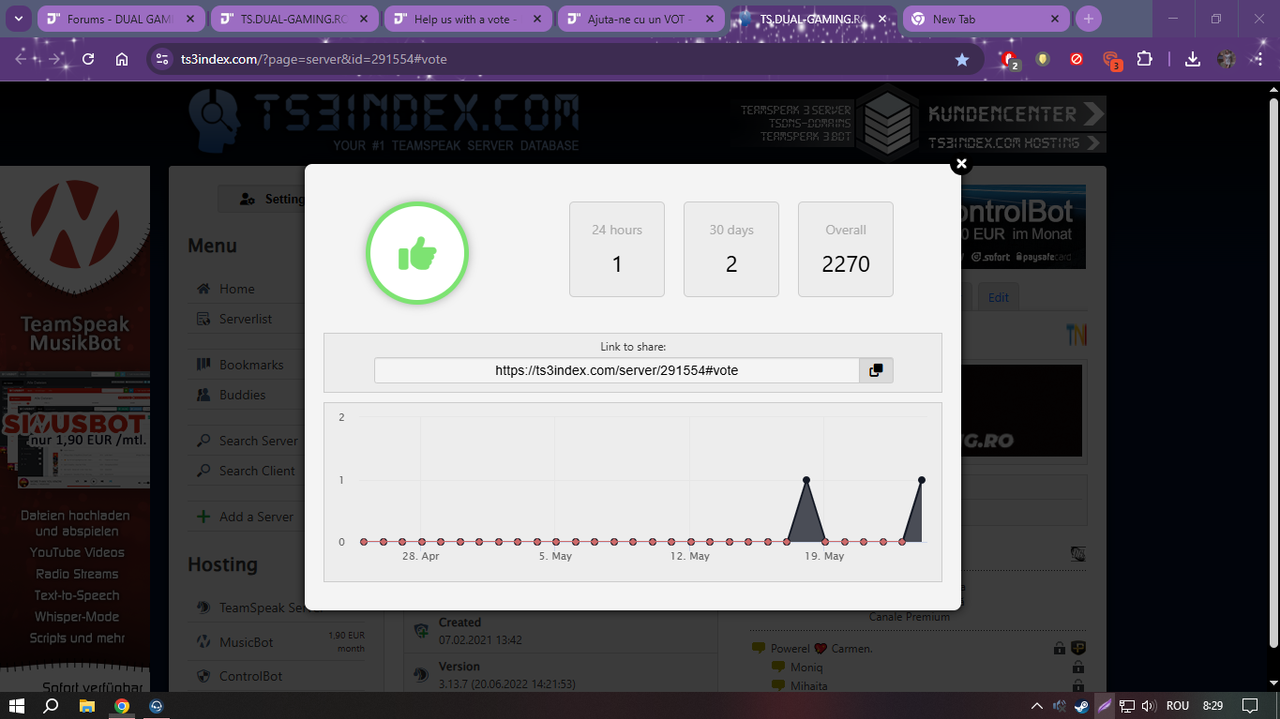Open Chrome from the taskbar
The height and width of the screenshot is (719, 1280).
122,705
